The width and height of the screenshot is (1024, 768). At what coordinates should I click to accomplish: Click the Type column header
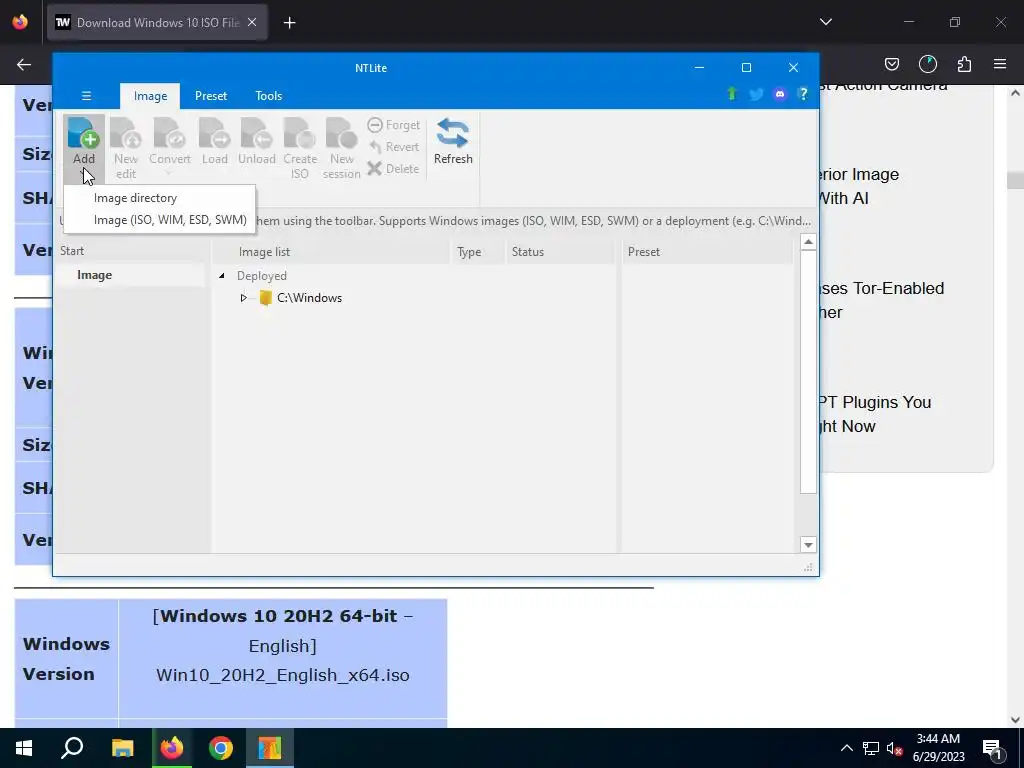coord(479,252)
